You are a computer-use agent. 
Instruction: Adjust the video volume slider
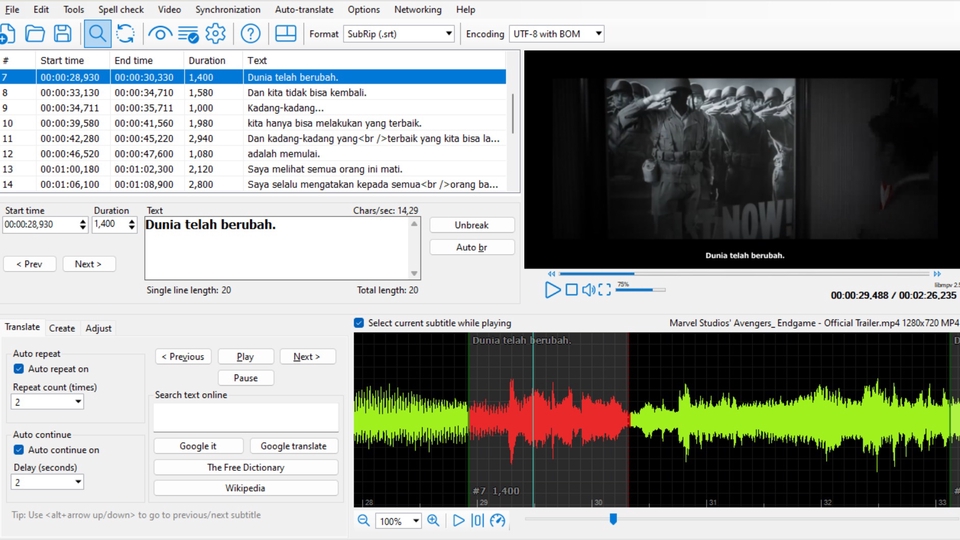pyautogui.click(x=640, y=290)
